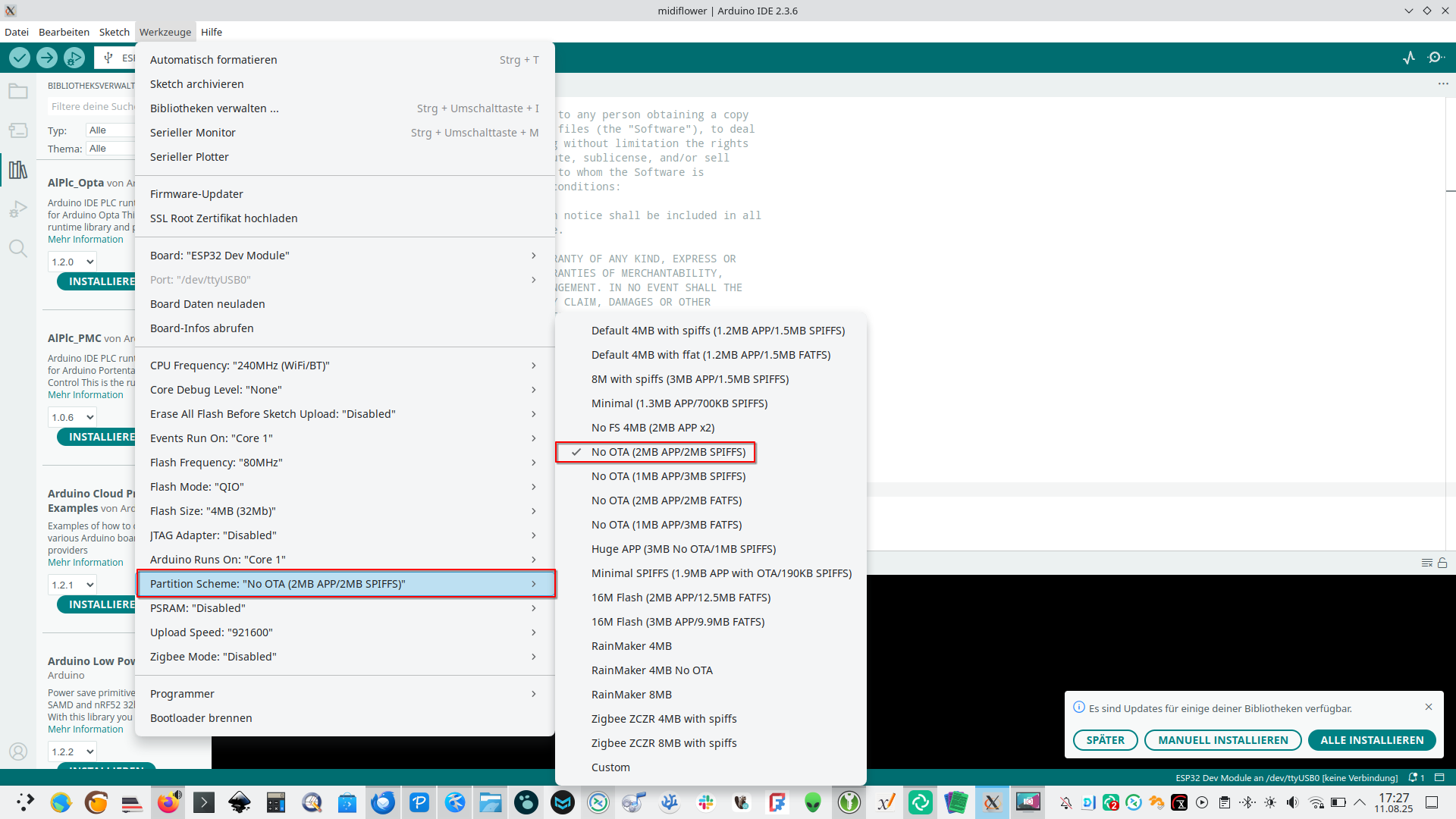
Task: Expand the Board ESP32 Dev Module submenu
Action: pyautogui.click(x=345, y=256)
